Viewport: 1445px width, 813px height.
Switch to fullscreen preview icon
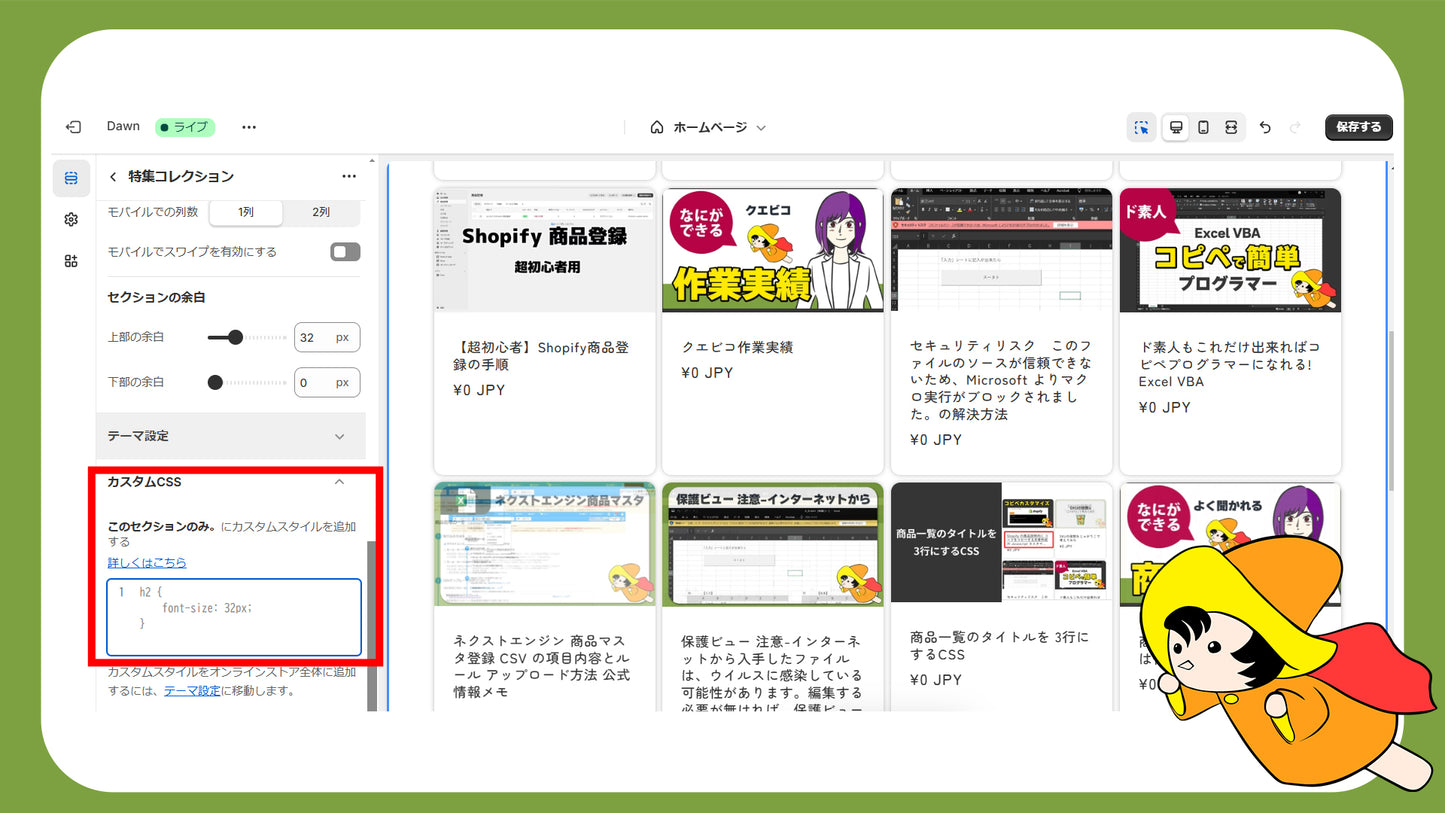(x=1231, y=127)
